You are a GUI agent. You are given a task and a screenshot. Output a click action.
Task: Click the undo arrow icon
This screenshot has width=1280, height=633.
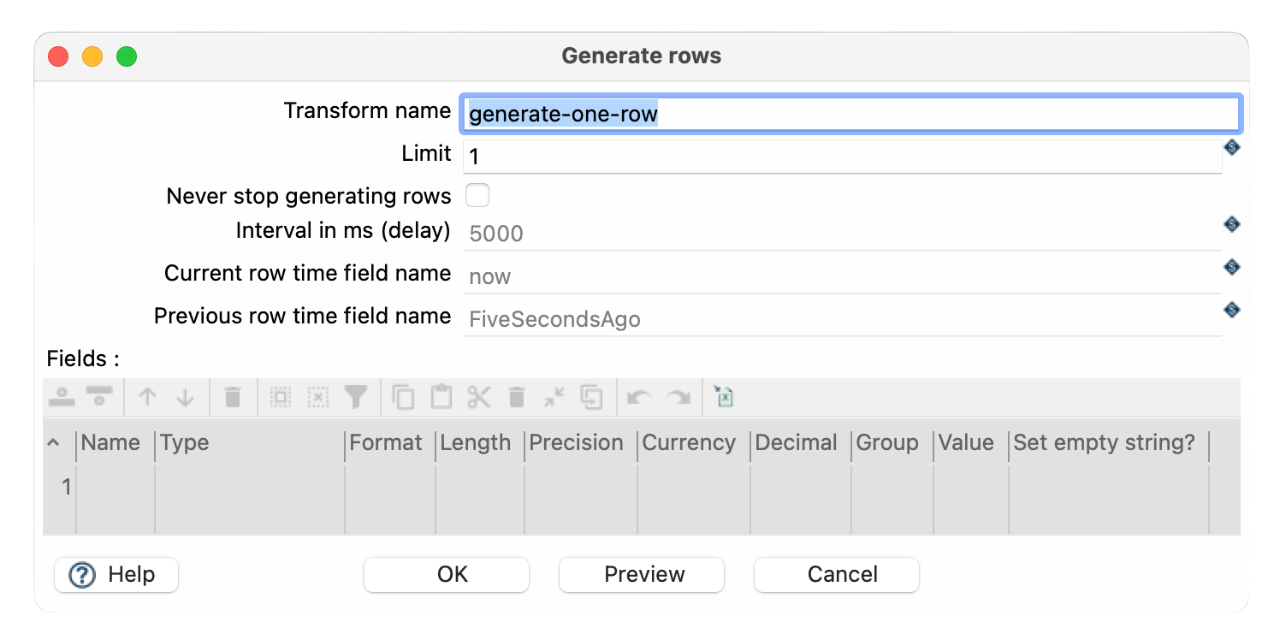coord(639,397)
